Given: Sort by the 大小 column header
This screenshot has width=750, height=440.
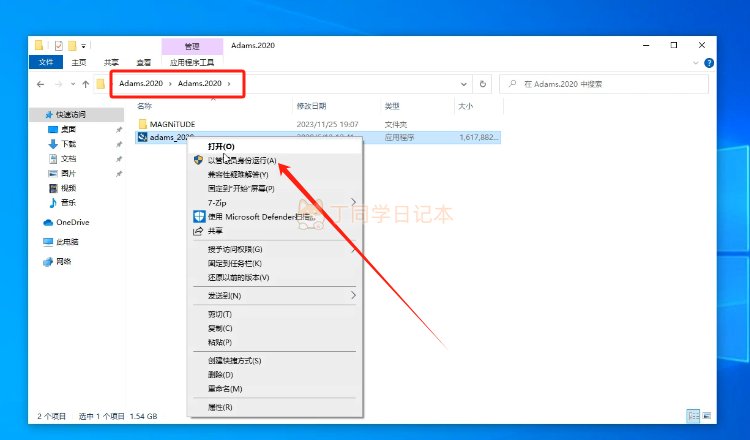Looking at the screenshot, I should [465, 106].
